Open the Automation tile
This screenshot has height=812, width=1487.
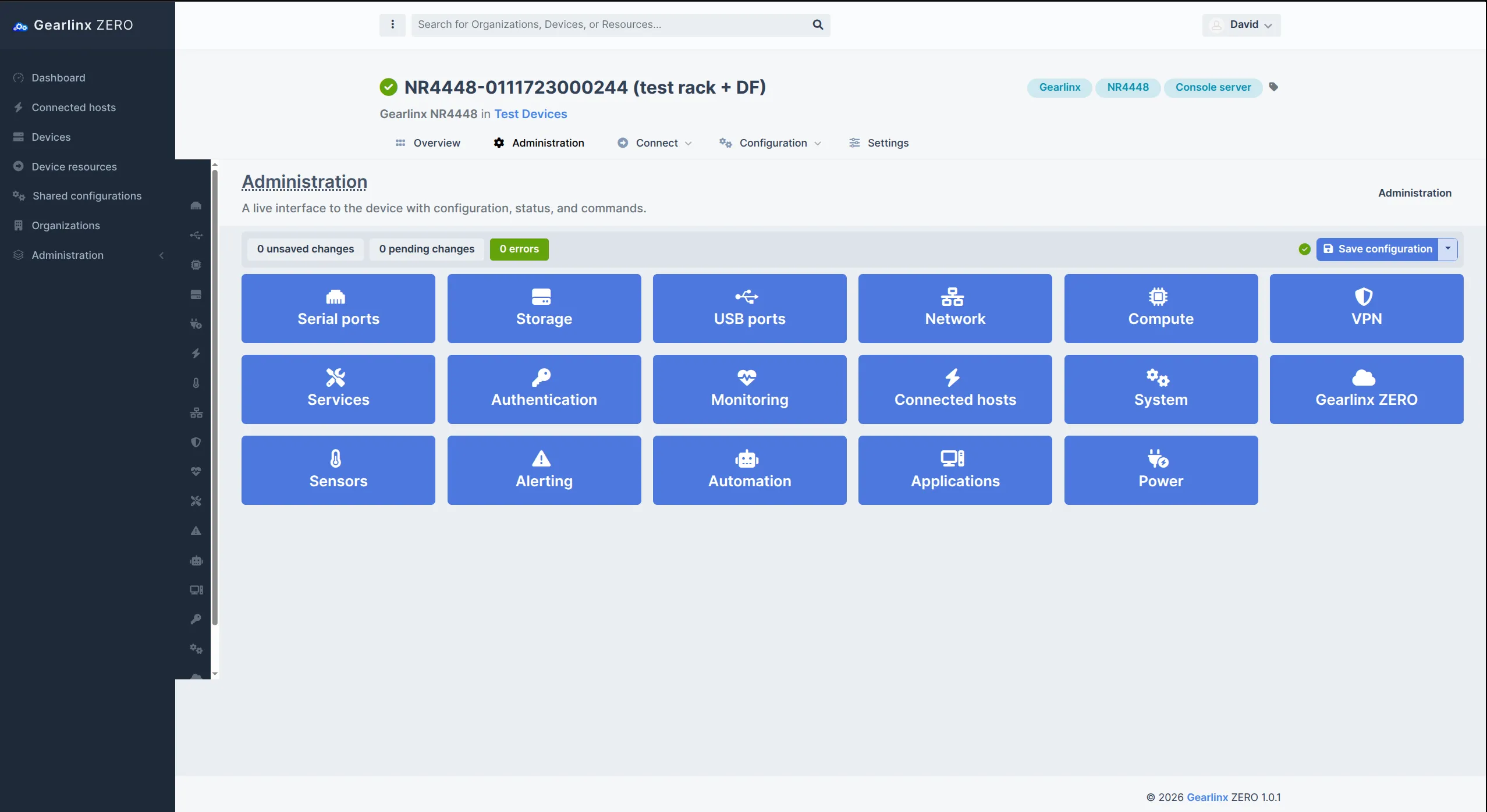click(x=750, y=470)
